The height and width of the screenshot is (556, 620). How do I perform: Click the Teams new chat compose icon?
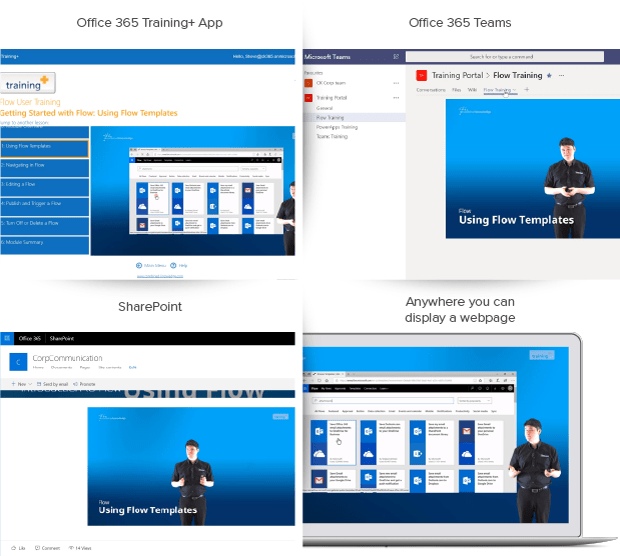[396, 57]
